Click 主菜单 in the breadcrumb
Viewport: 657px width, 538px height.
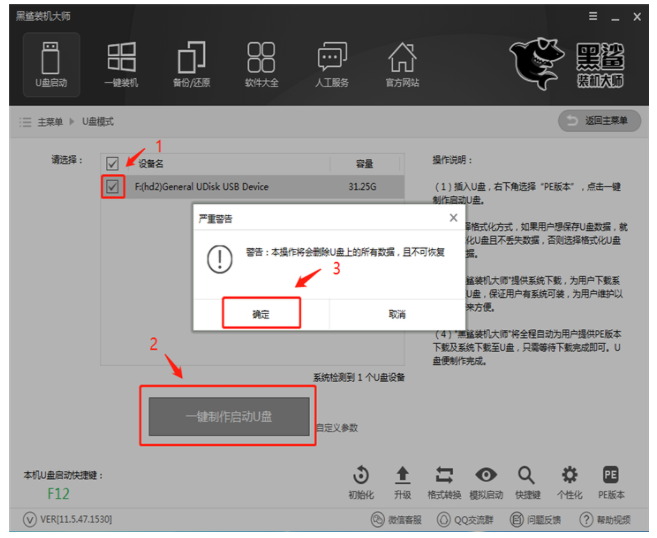(x=50, y=121)
